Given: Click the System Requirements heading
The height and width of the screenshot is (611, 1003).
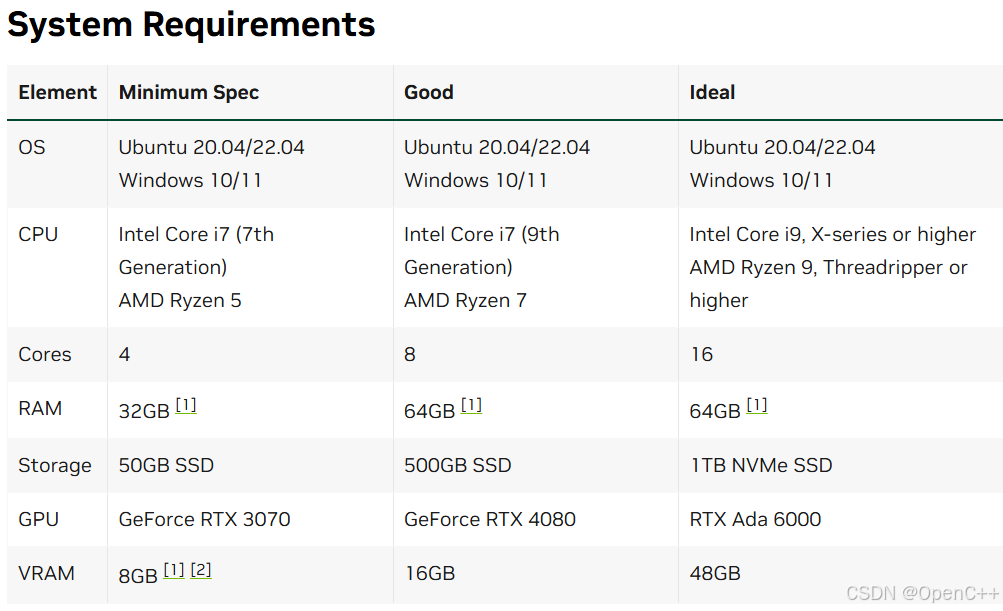Looking at the screenshot, I should pyautogui.click(x=191, y=25).
